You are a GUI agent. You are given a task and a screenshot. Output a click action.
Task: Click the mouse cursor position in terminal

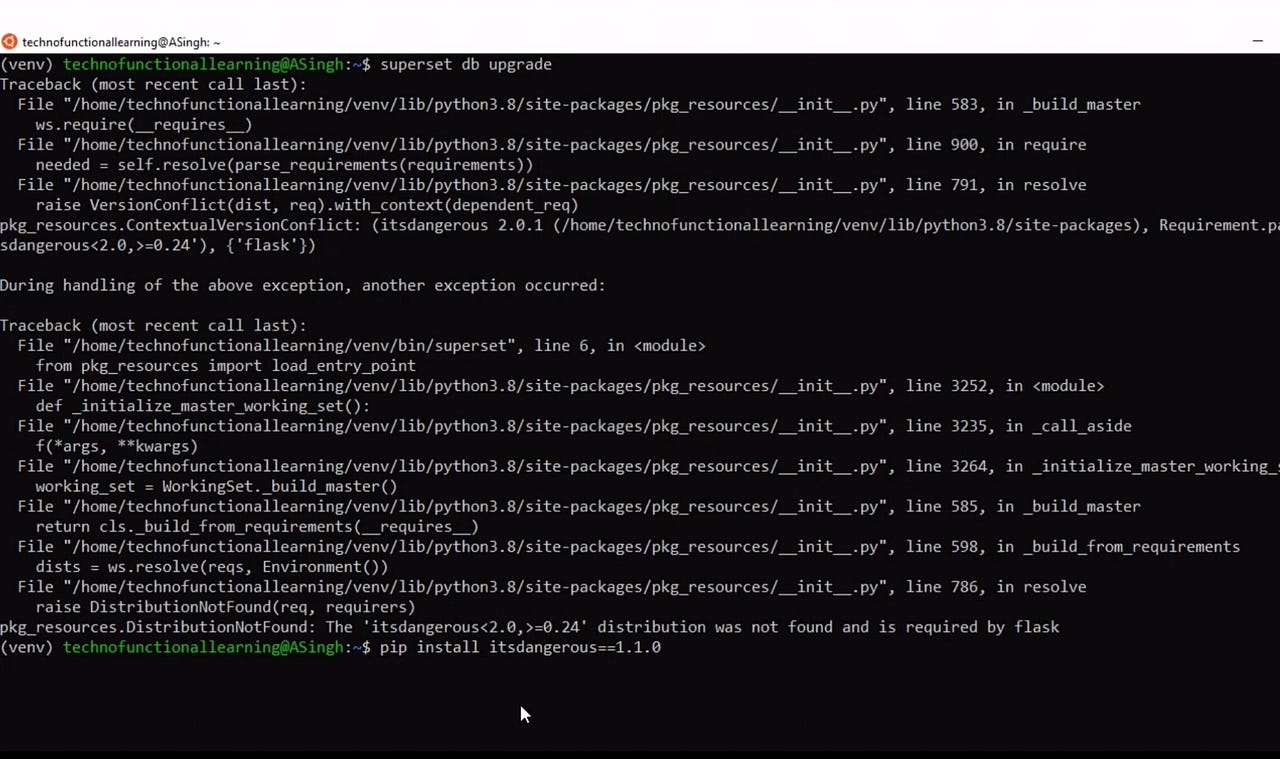coord(520,714)
